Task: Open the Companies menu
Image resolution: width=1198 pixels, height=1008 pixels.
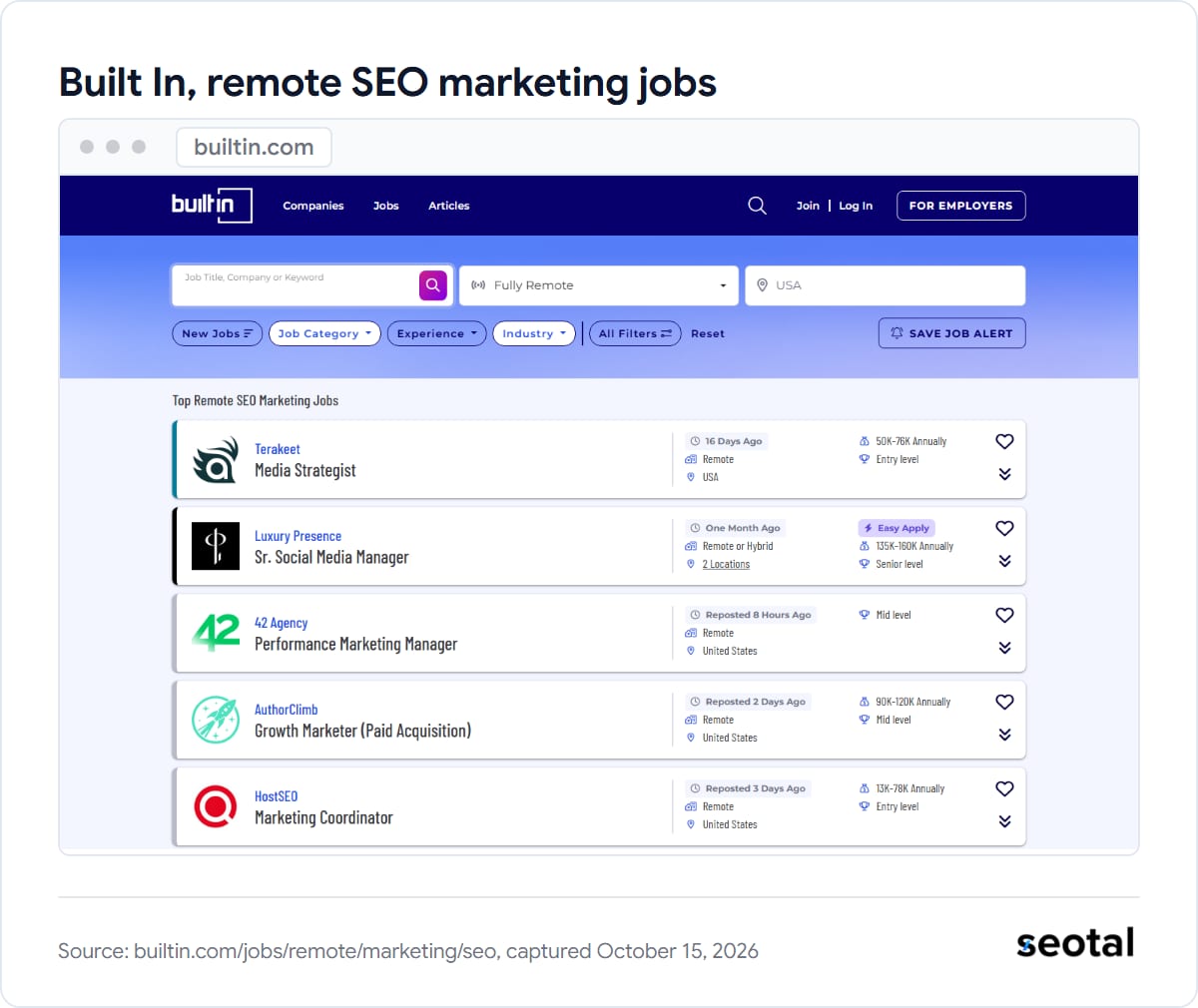Action: 313,206
